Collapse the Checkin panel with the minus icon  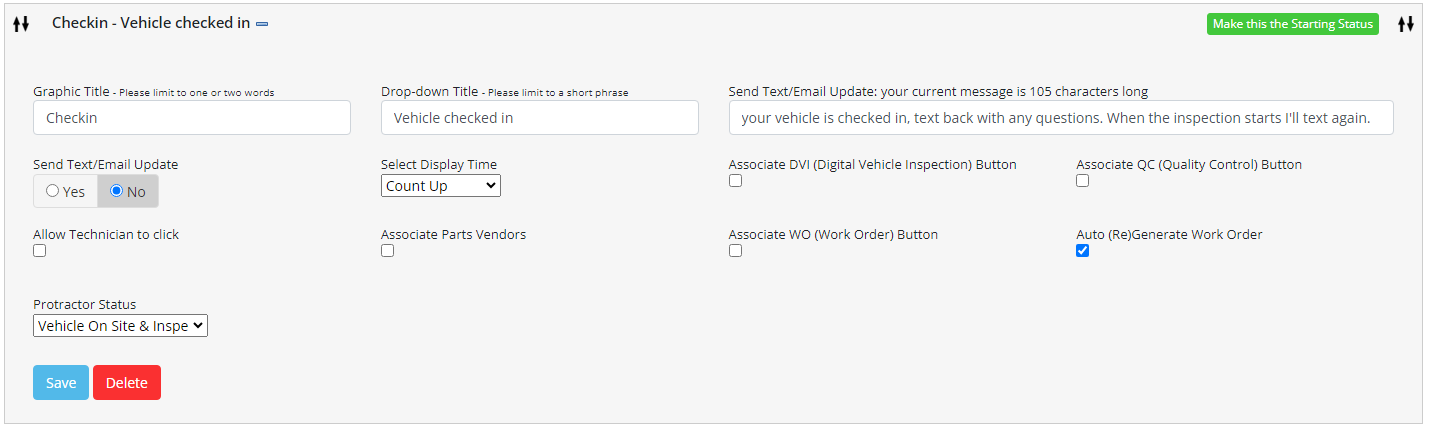[x=262, y=24]
